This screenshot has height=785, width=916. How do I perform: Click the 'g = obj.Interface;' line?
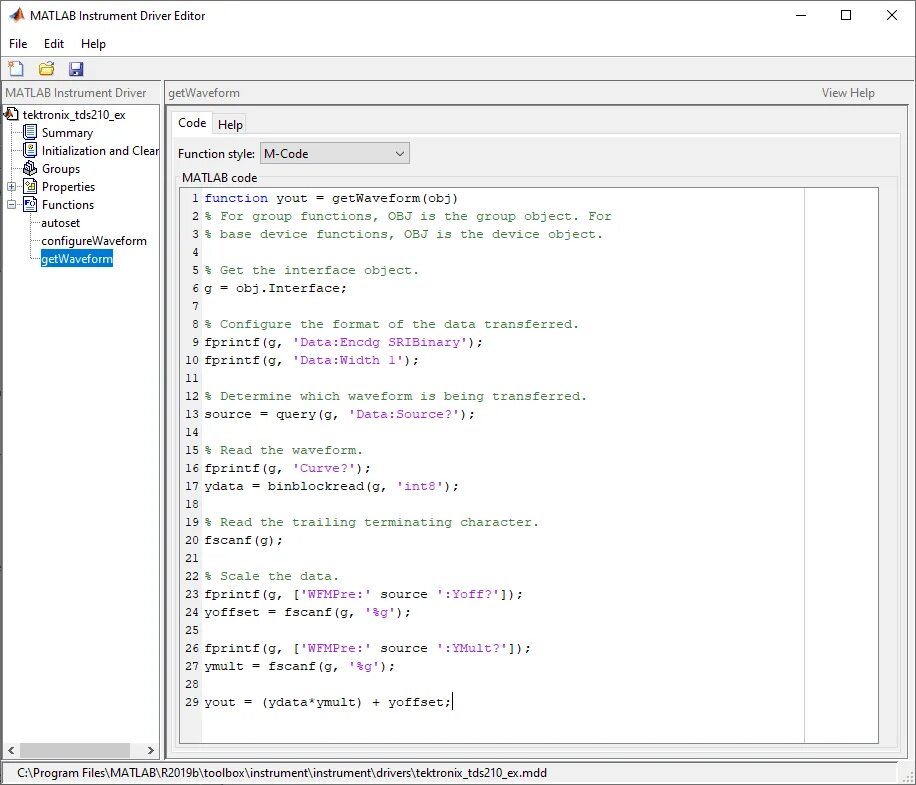(x=275, y=288)
